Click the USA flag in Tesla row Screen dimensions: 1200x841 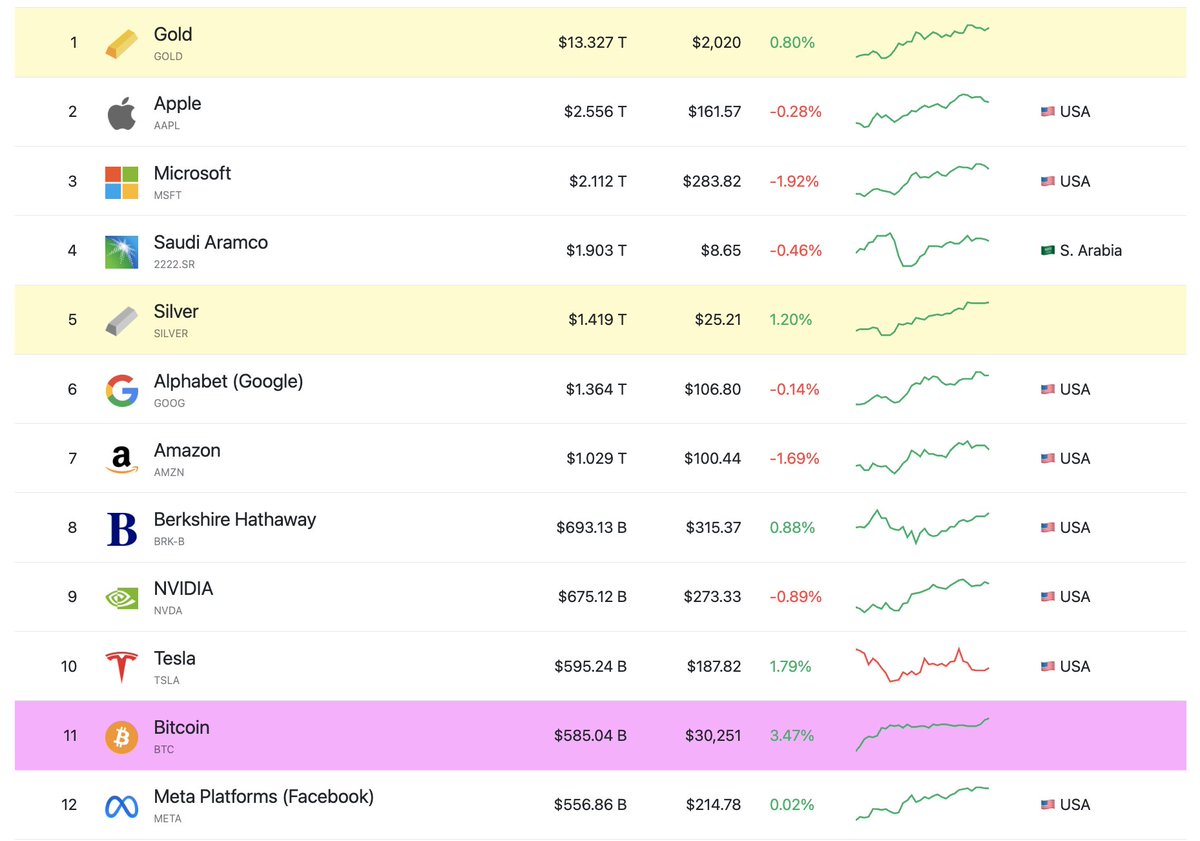click(1047, 666)
